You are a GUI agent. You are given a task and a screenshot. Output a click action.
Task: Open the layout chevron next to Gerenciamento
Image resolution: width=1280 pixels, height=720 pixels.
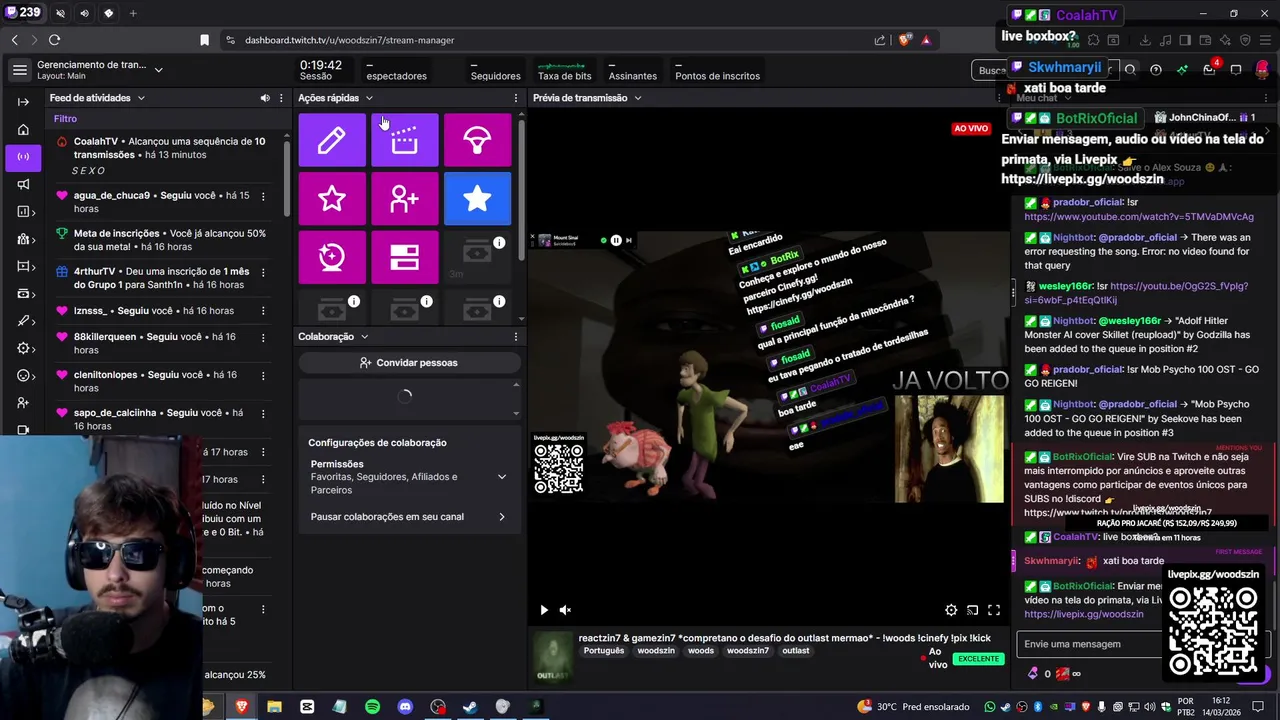pyautogui.click(x=158, y=70)
